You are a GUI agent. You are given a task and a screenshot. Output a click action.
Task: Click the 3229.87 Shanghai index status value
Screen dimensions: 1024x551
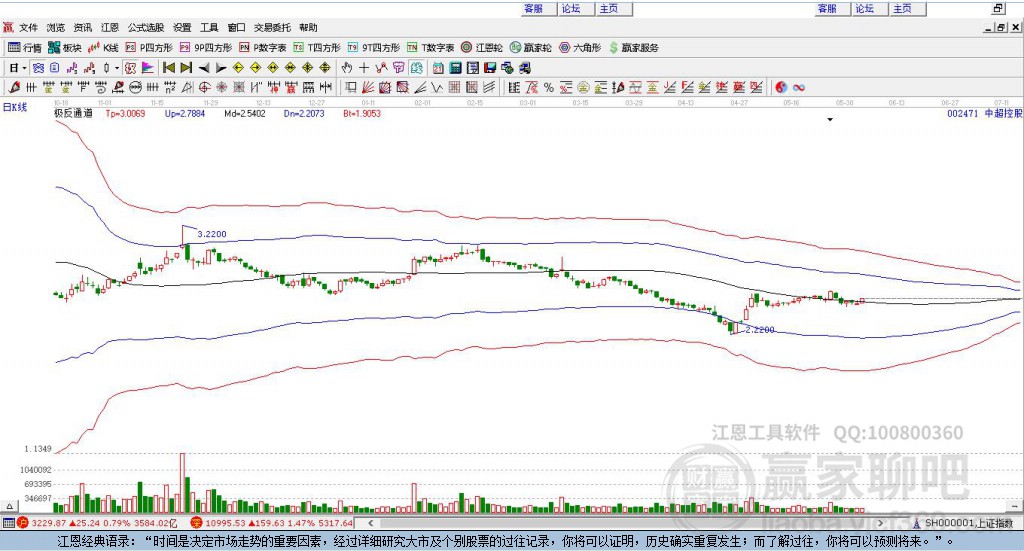pyautogui.click(x=48, y=523)
